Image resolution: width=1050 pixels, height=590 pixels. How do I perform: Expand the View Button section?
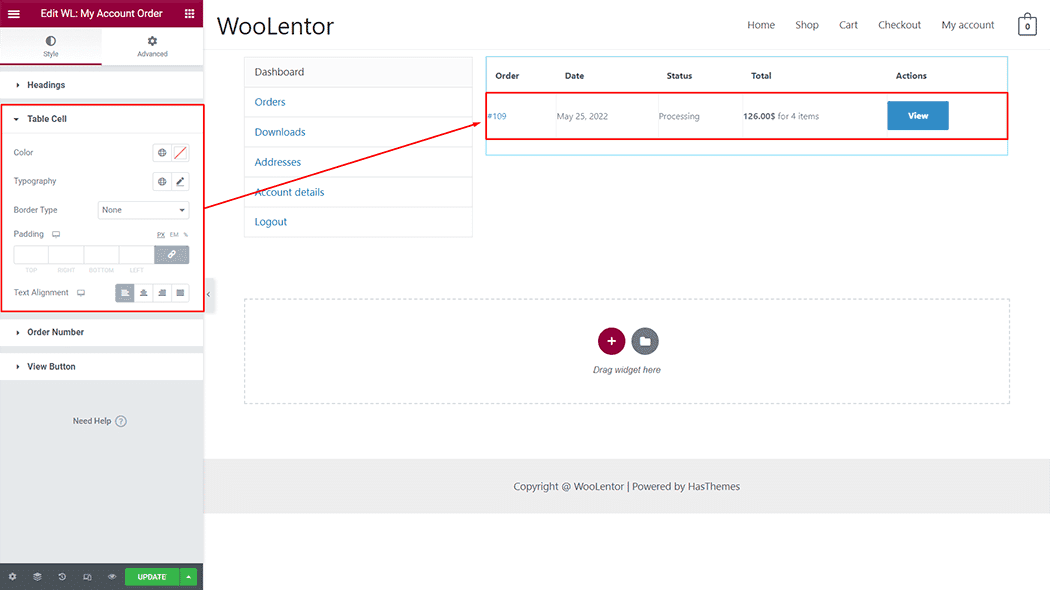point(51,367)
